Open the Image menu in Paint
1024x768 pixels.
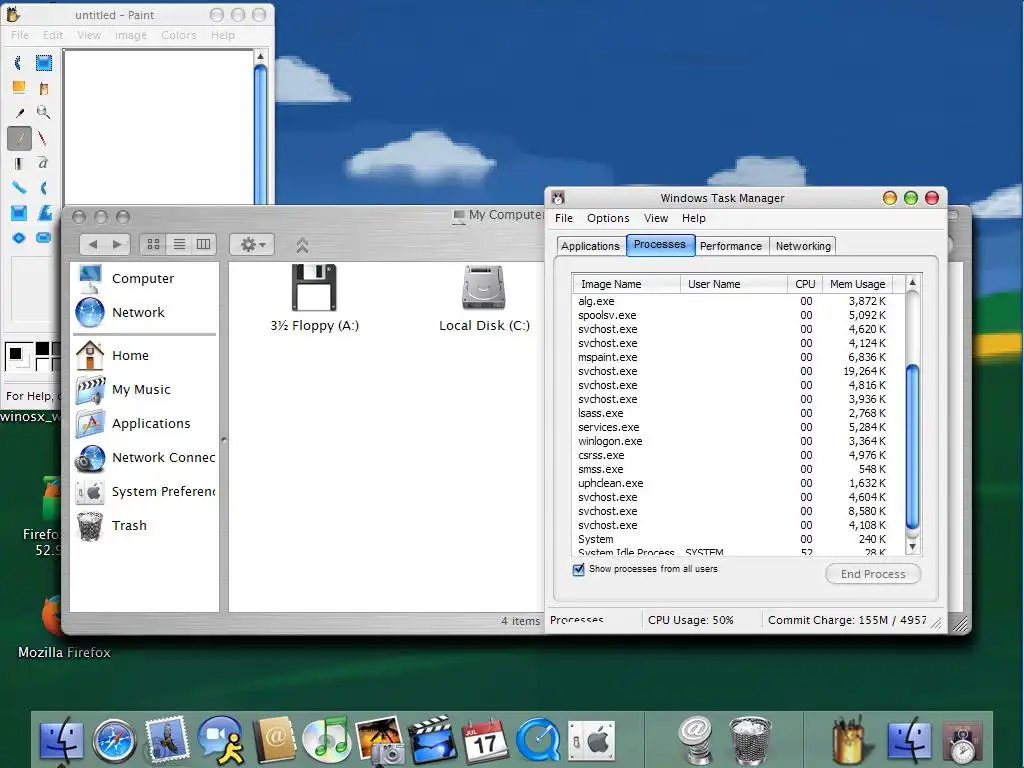(131, 35)
